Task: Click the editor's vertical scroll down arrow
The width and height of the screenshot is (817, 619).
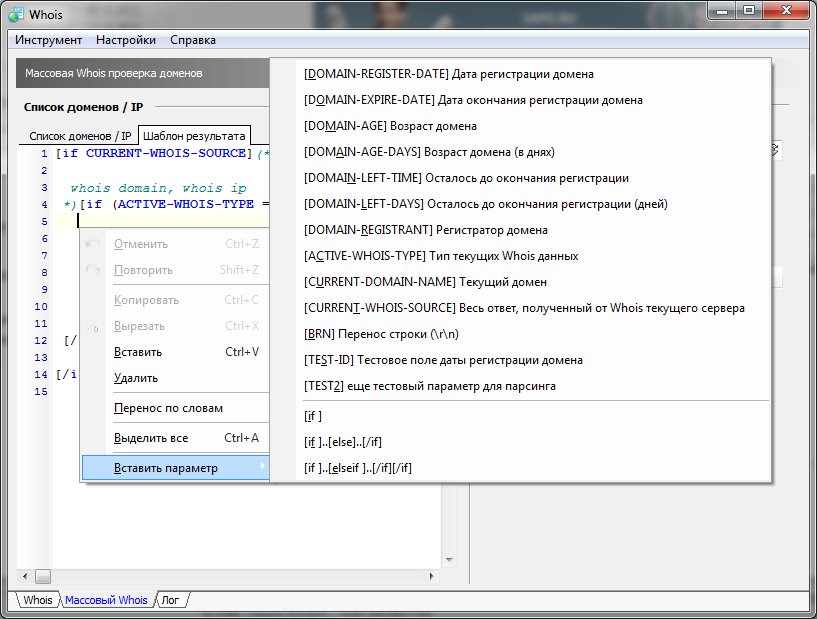Action: [448, 561]
